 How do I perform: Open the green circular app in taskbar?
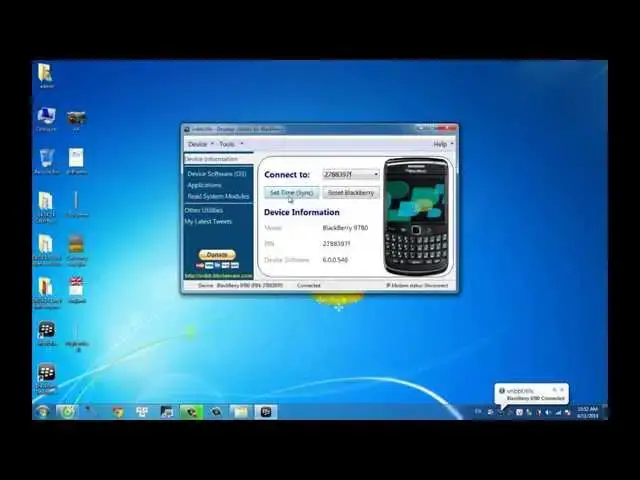[67, 412]
